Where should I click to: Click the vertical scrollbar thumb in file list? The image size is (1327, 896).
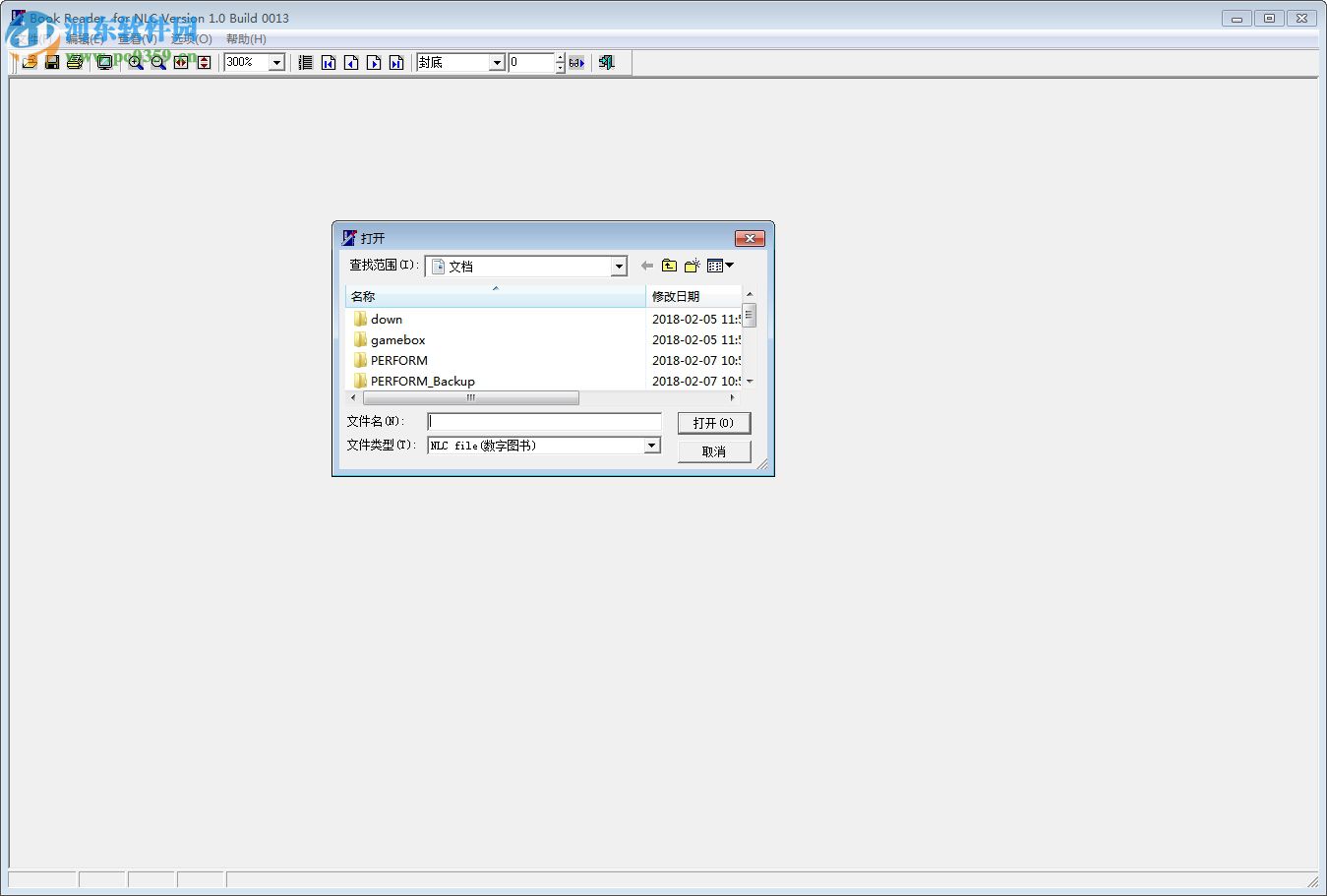(750, 315)
